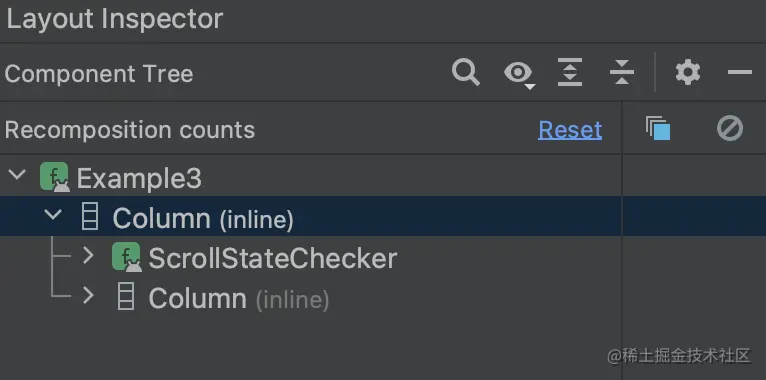Click the recomposition count column icon
The height and width of the screenshot is (380, 766).
[658, 128]
